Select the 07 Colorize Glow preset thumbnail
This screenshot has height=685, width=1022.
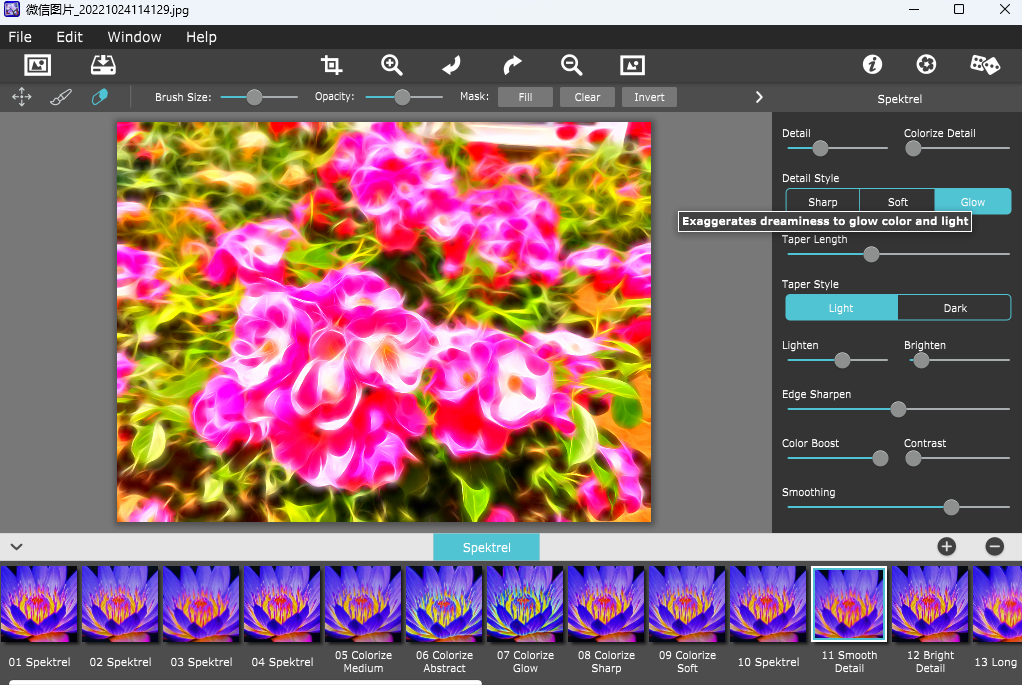525,603
